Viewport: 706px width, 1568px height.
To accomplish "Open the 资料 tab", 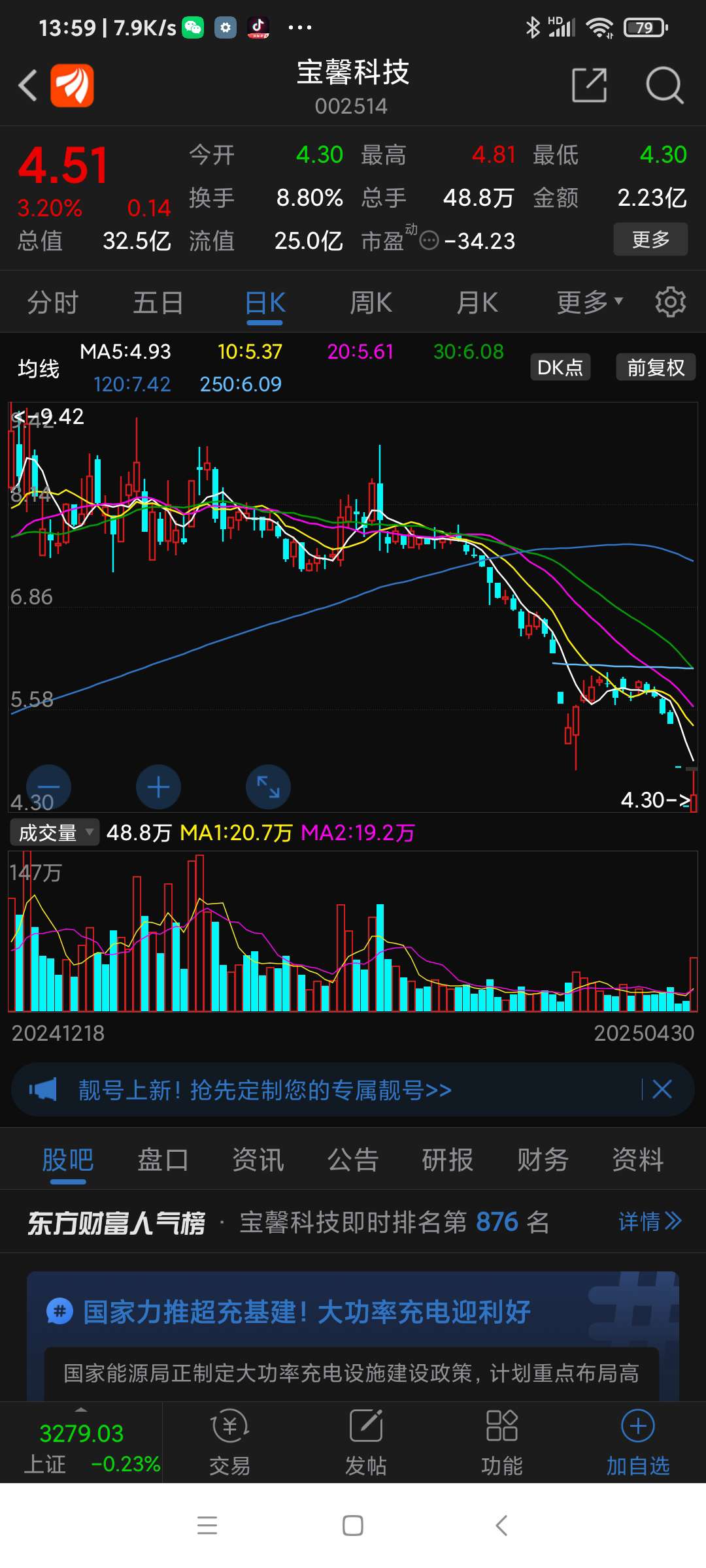I will click(x=638, y=1160).
